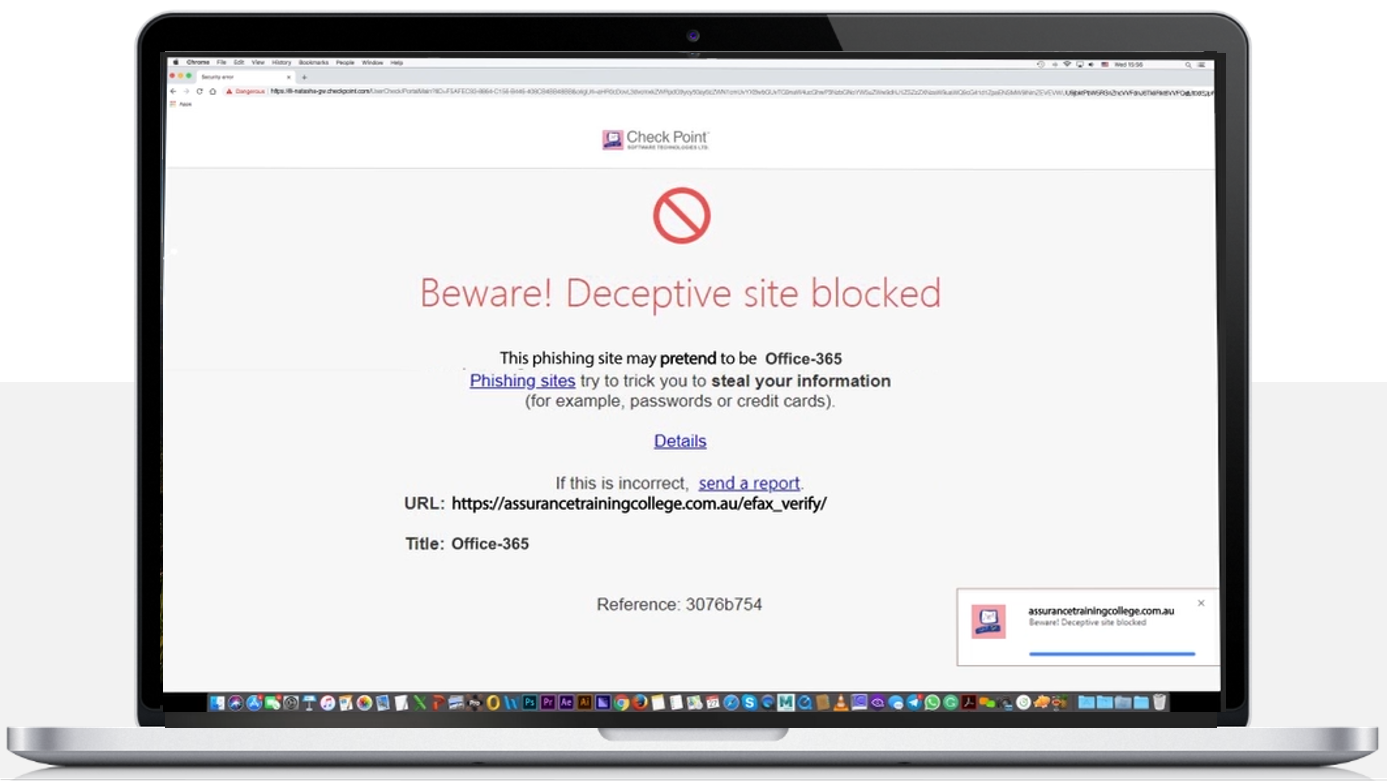Click the send a report link

749,483
